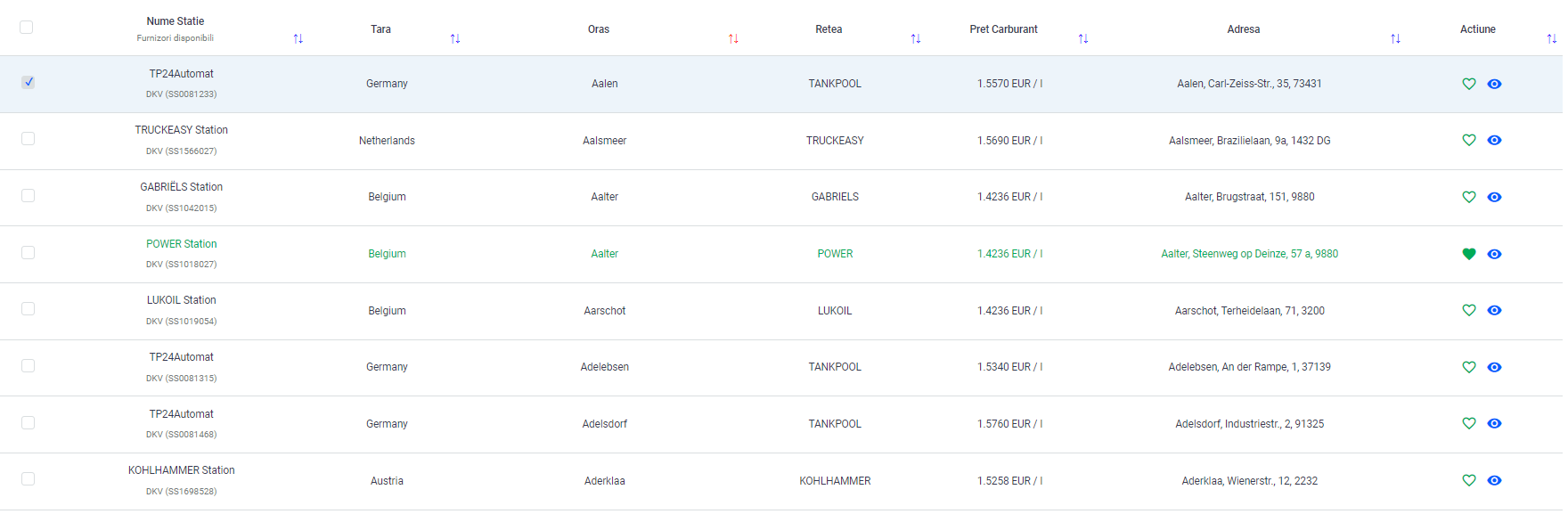Open eye icon for Adelsdorf station

[1494, 423]
